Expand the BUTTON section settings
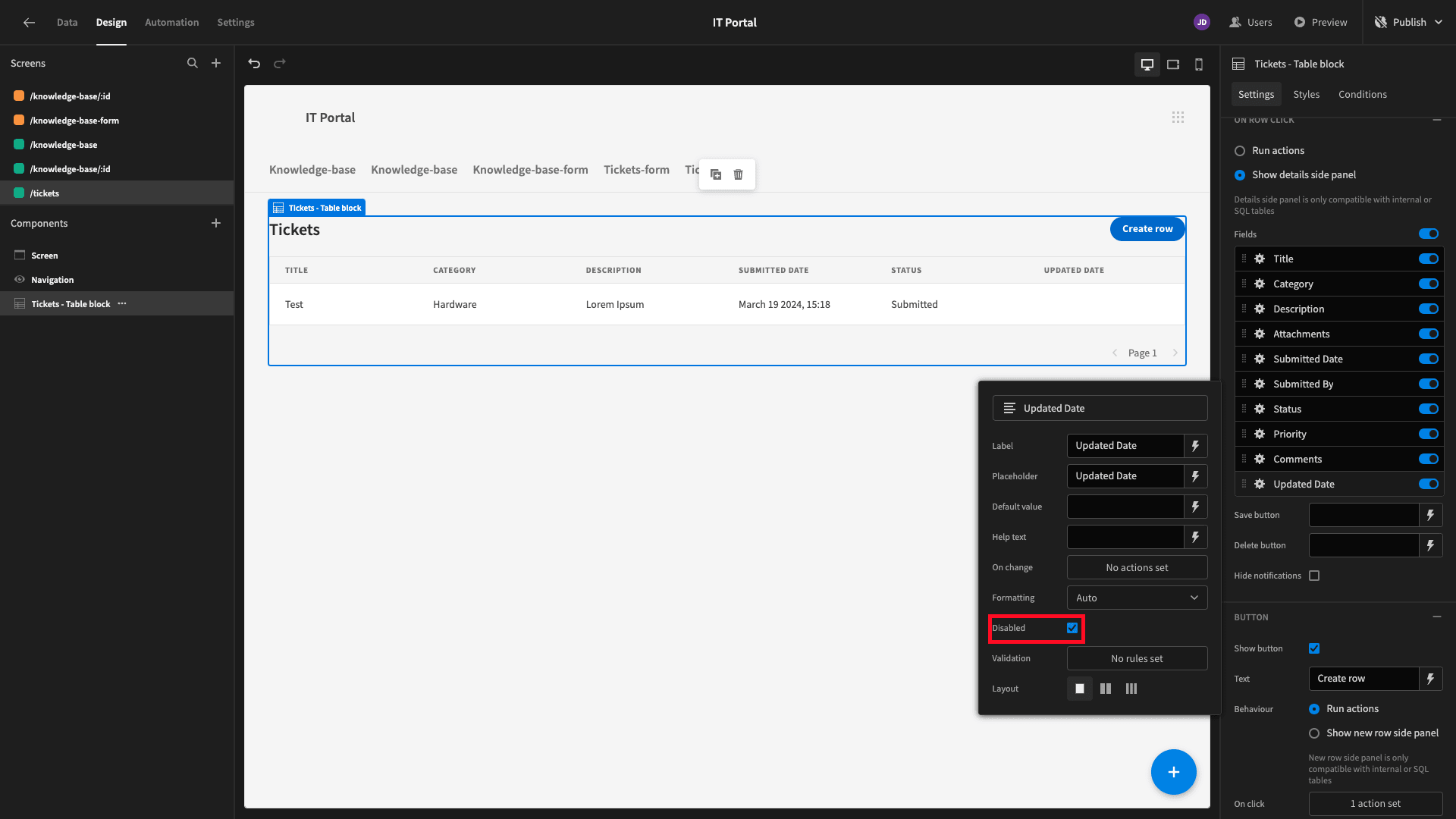The image size is (1456, 819). pyautogui.click(x=1438, y=617)
